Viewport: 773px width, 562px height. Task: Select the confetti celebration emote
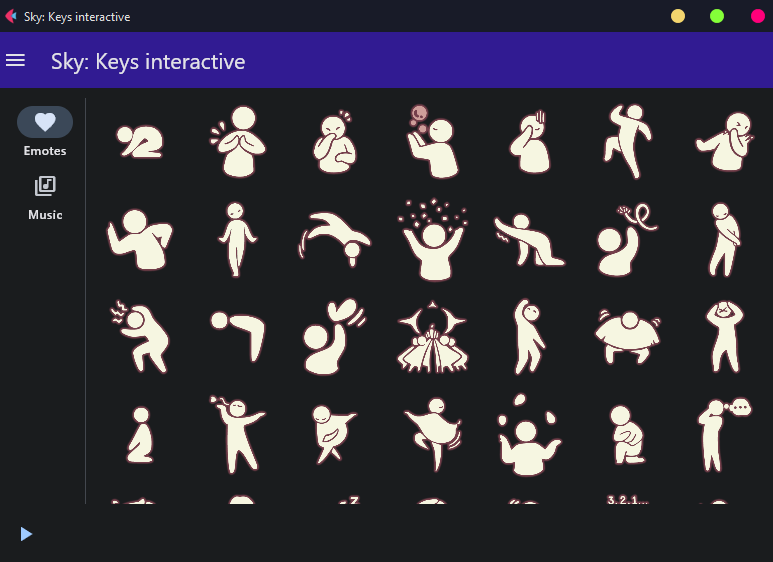point(433,240)
